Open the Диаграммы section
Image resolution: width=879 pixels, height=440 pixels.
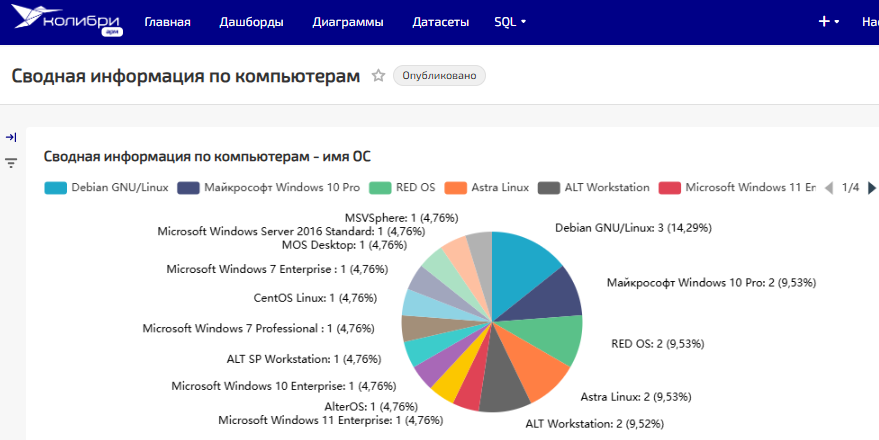[x=348, y=22]
